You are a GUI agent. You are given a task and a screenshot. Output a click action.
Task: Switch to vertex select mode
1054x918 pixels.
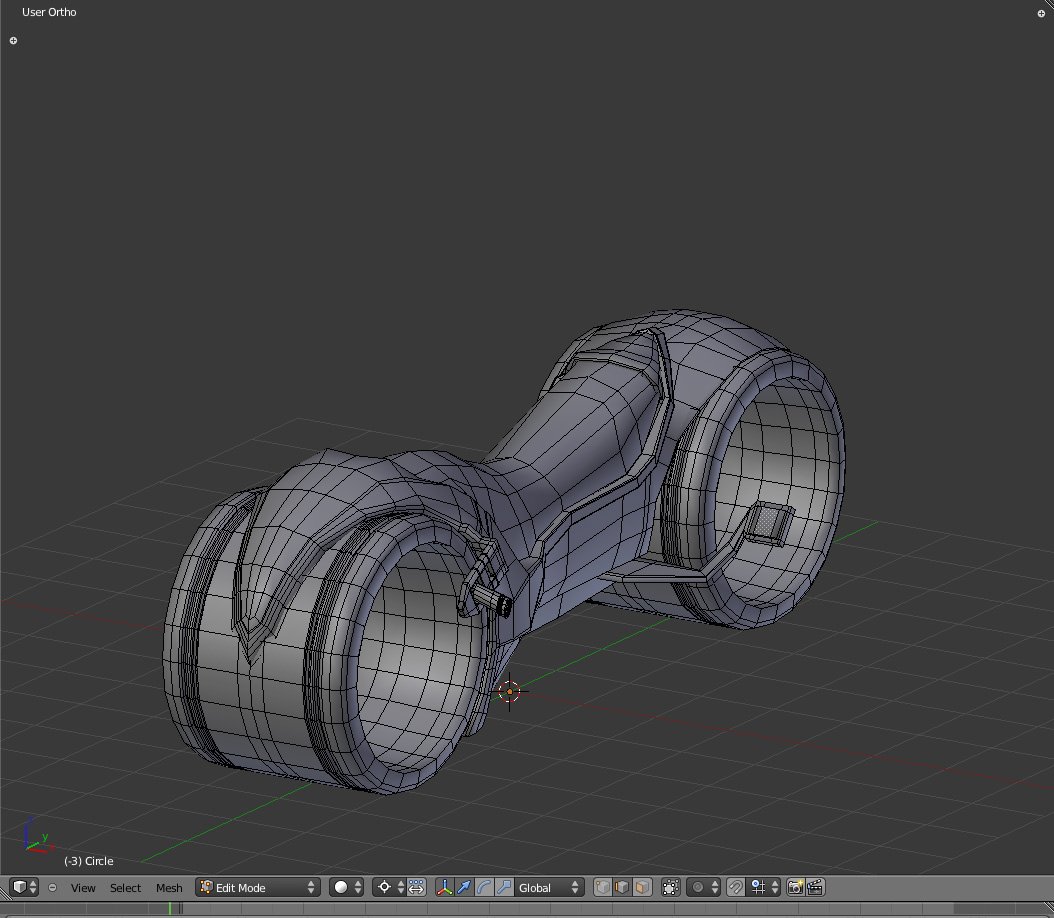pos(602,887)
